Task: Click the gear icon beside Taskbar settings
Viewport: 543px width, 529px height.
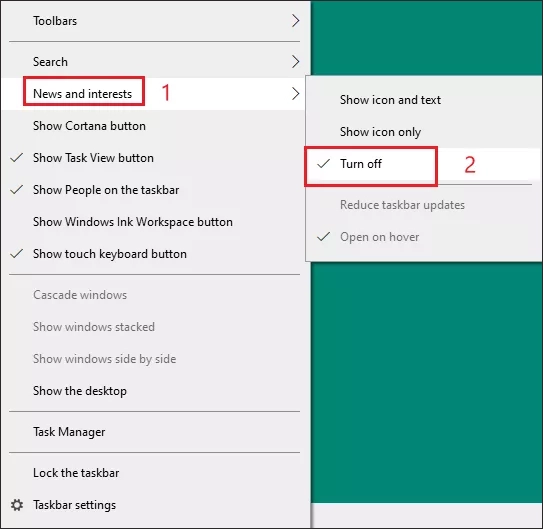Action: (17, 505)
